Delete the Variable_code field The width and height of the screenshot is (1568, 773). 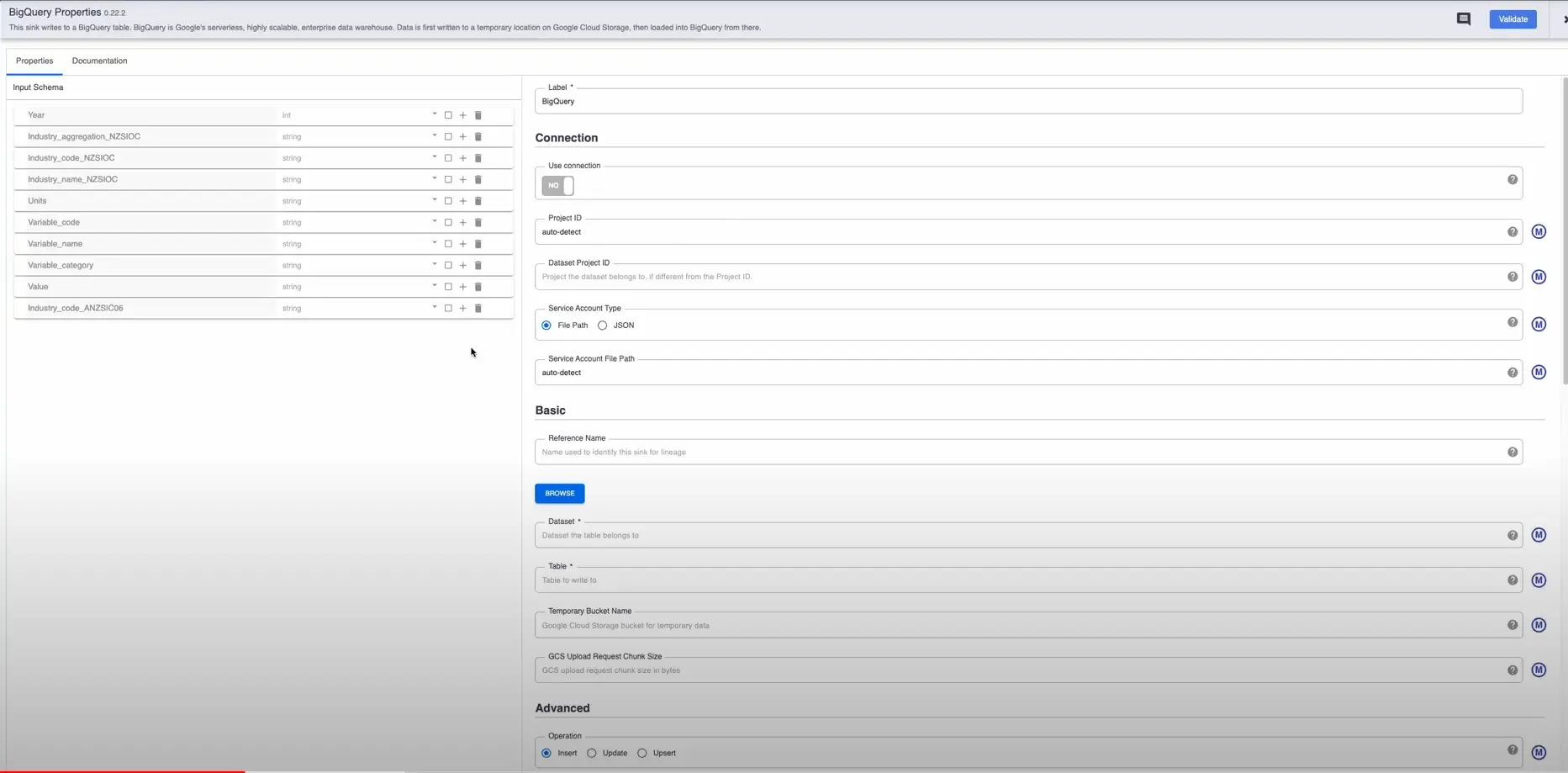point(478,222)
